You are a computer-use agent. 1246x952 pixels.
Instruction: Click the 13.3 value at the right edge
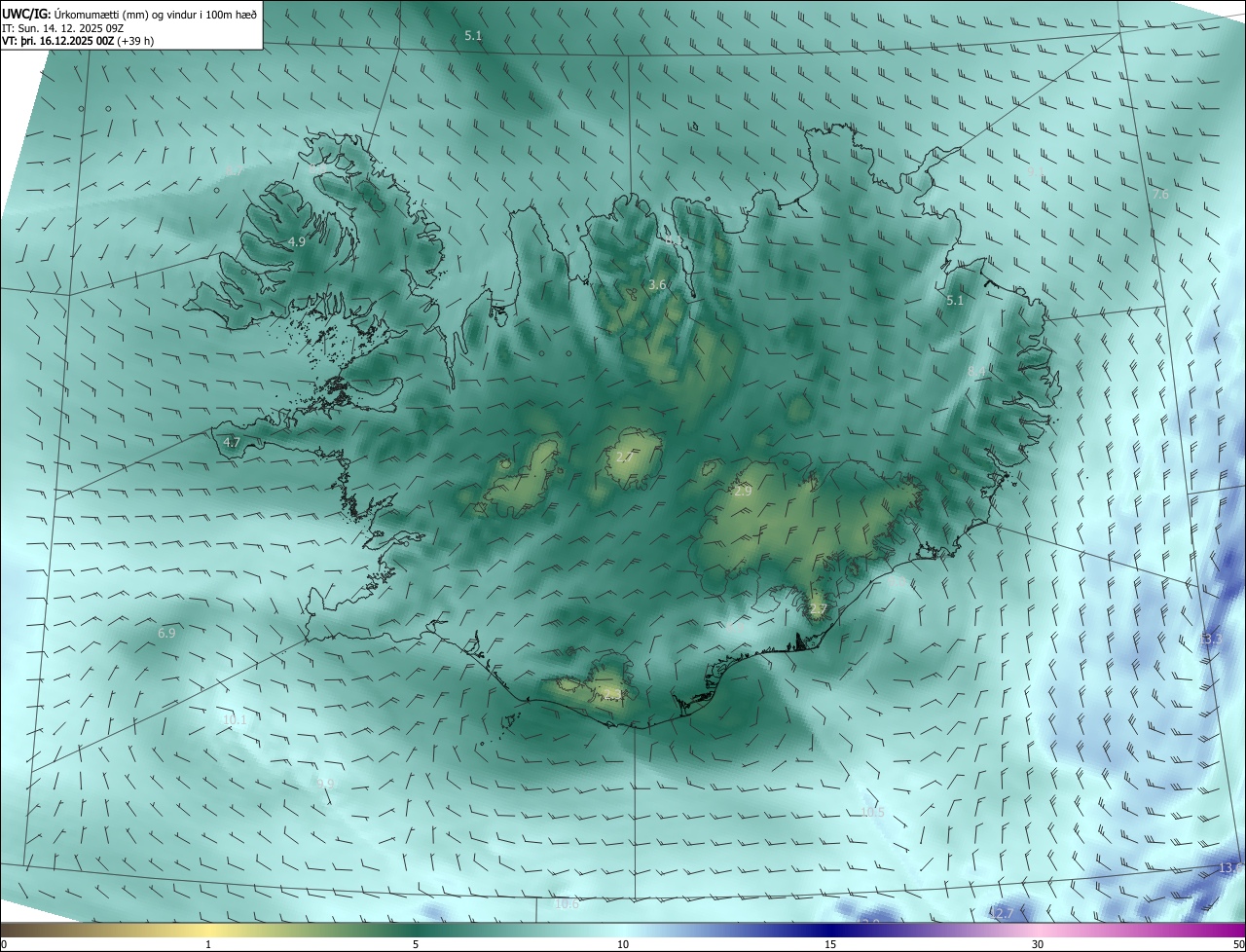point(1210,639)
